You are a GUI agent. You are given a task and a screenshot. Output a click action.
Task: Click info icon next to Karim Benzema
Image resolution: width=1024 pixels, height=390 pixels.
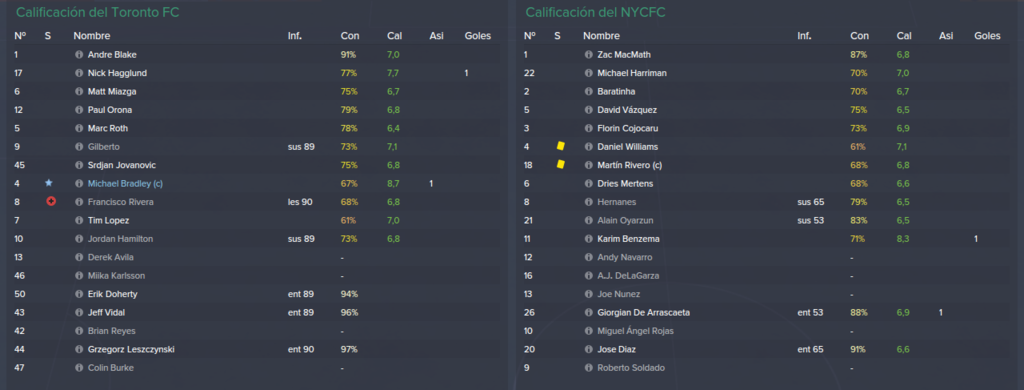(588, 239)
